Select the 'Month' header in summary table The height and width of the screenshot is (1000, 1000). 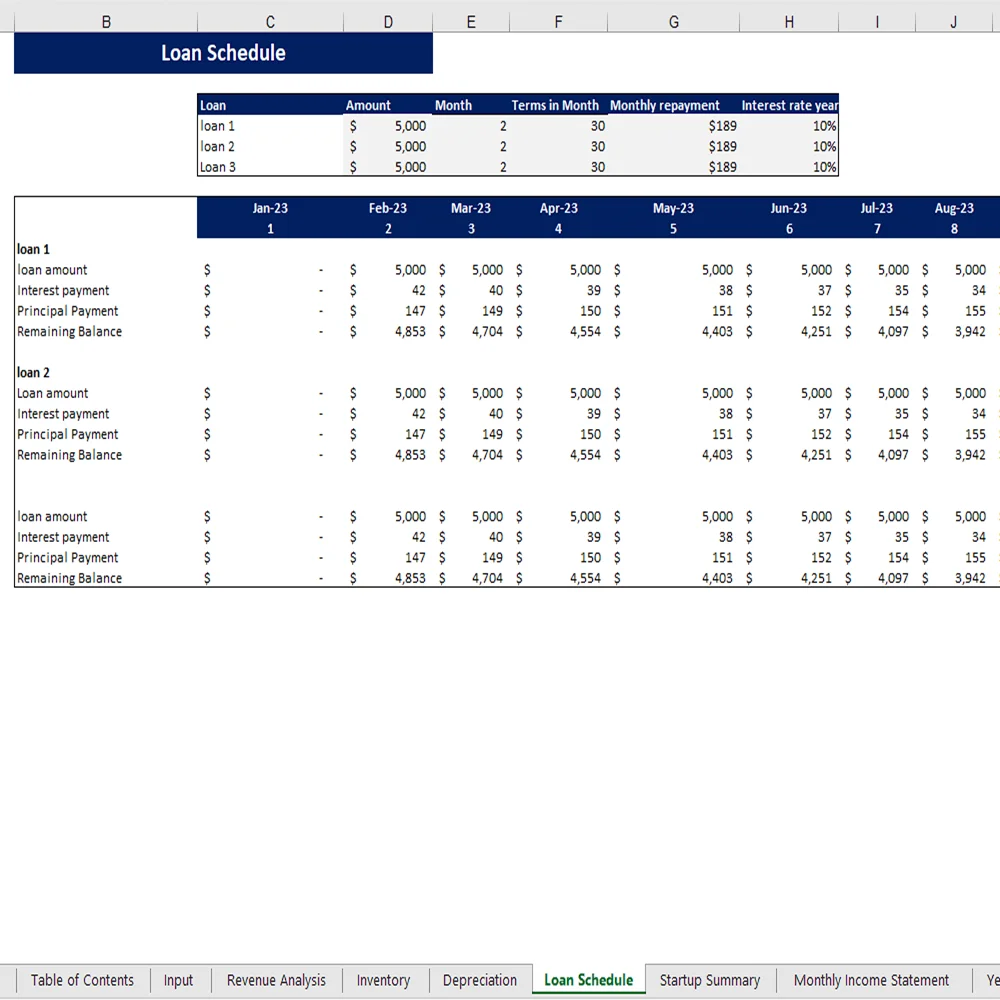[471, 105]
